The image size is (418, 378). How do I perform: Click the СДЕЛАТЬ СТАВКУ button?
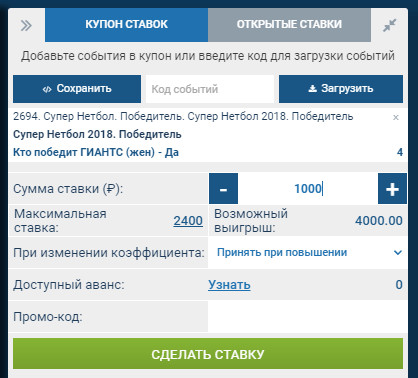pyautogui.click(x=208, y=354)
